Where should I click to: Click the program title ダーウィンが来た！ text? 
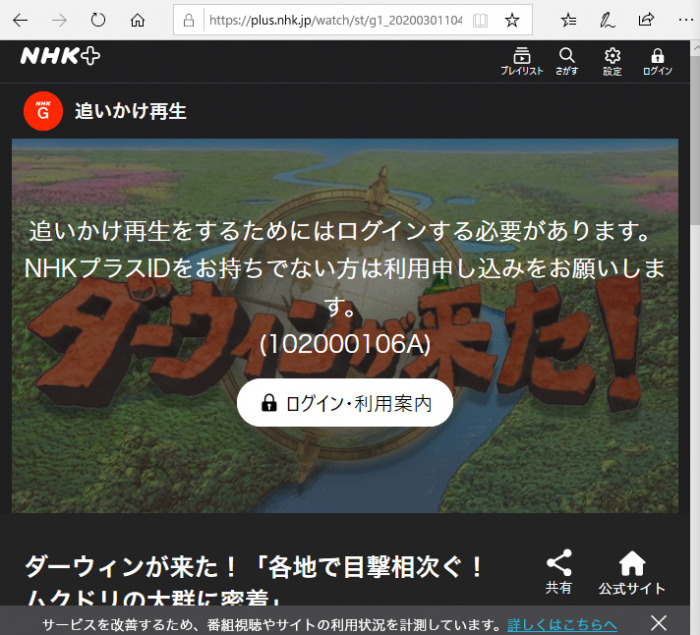click(x=131, y=567)
